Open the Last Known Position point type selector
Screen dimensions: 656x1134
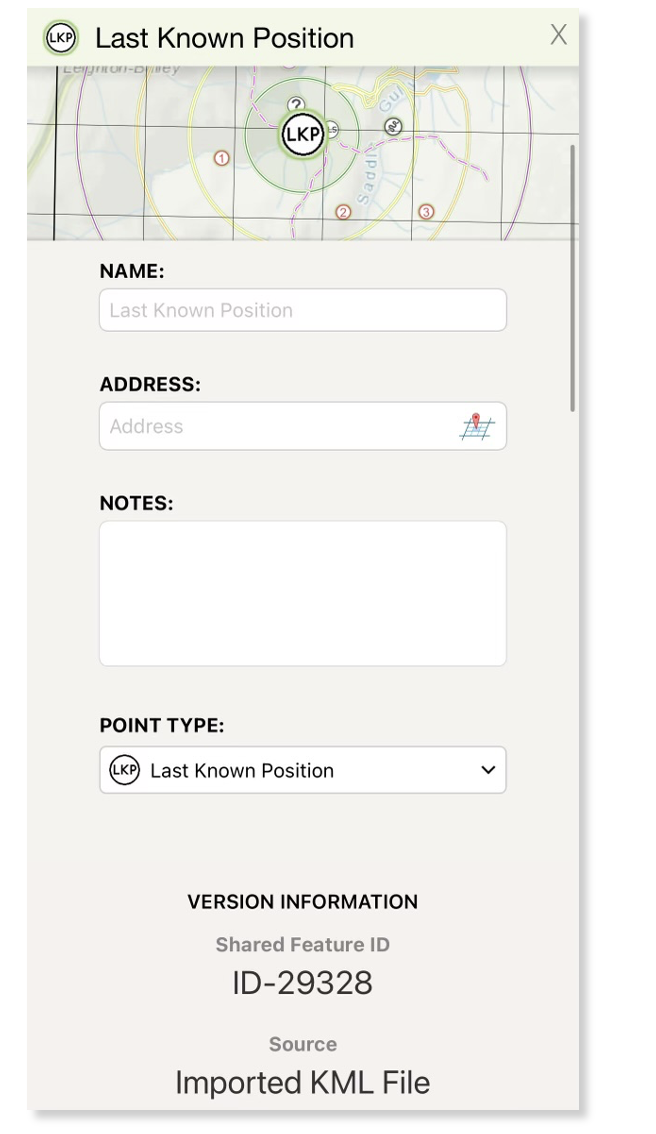click(302, 770)
